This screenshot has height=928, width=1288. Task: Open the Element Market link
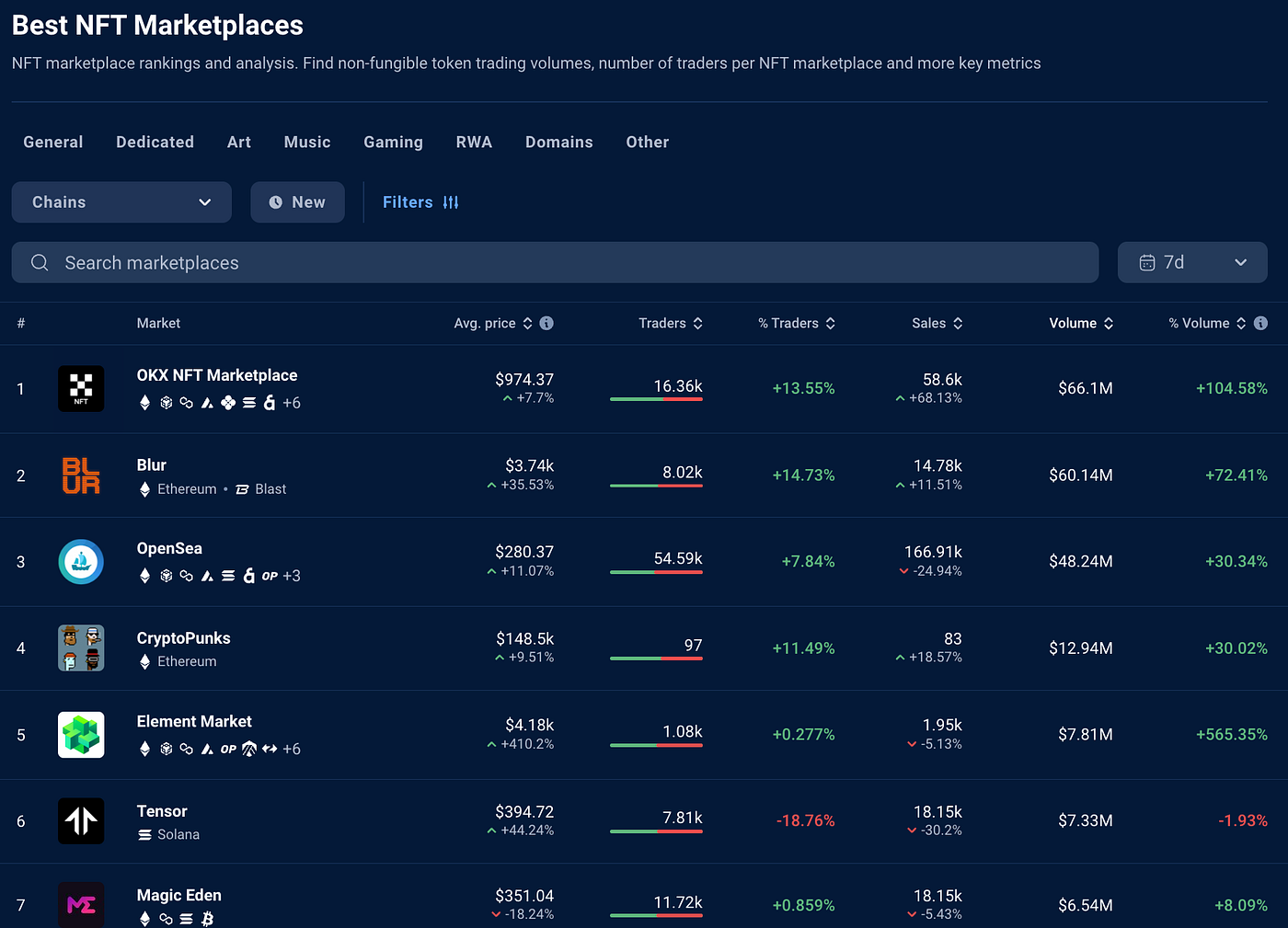click(x=194, y=722)
